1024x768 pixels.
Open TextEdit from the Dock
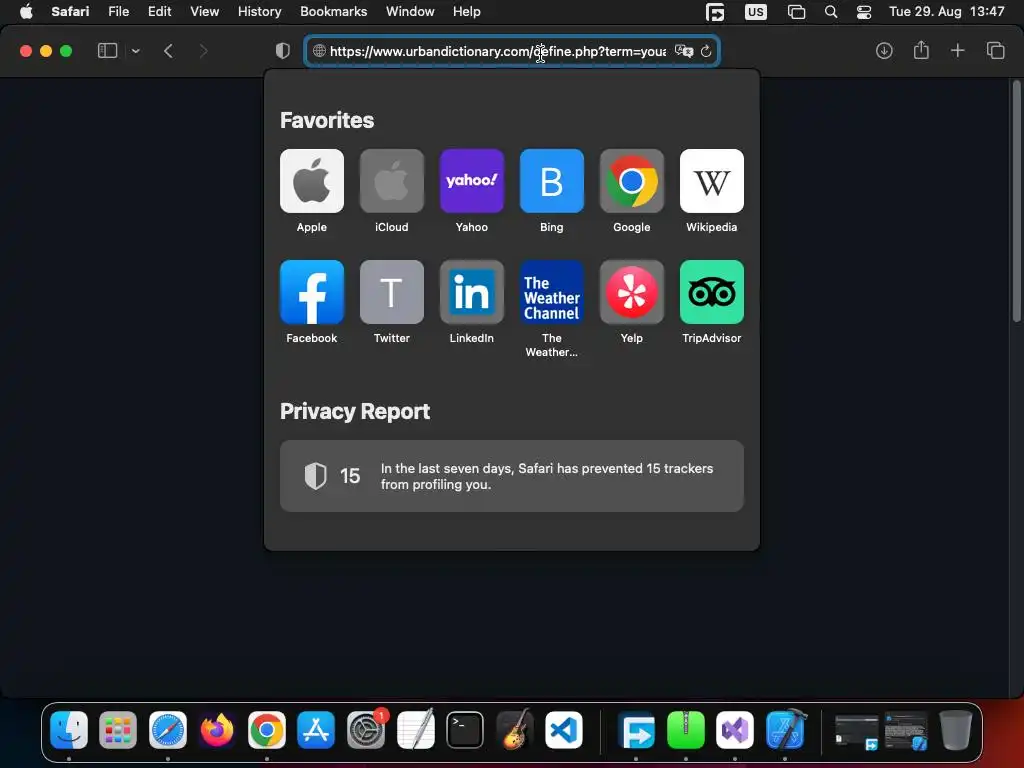415,729
